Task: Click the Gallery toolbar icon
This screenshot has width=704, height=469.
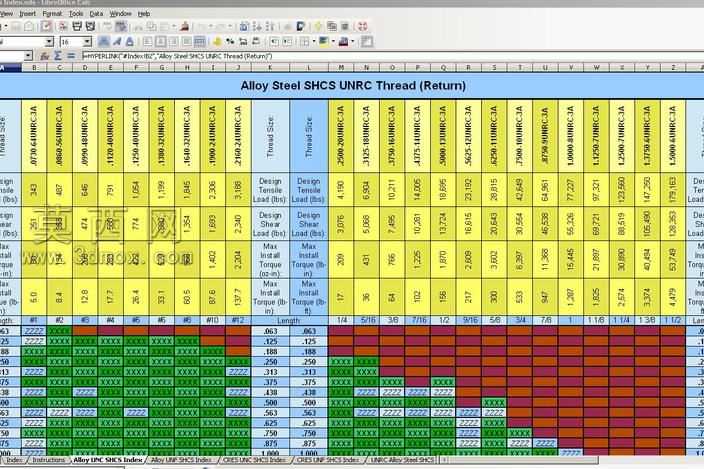Action: pyautogui.click(x=331, y=26)
